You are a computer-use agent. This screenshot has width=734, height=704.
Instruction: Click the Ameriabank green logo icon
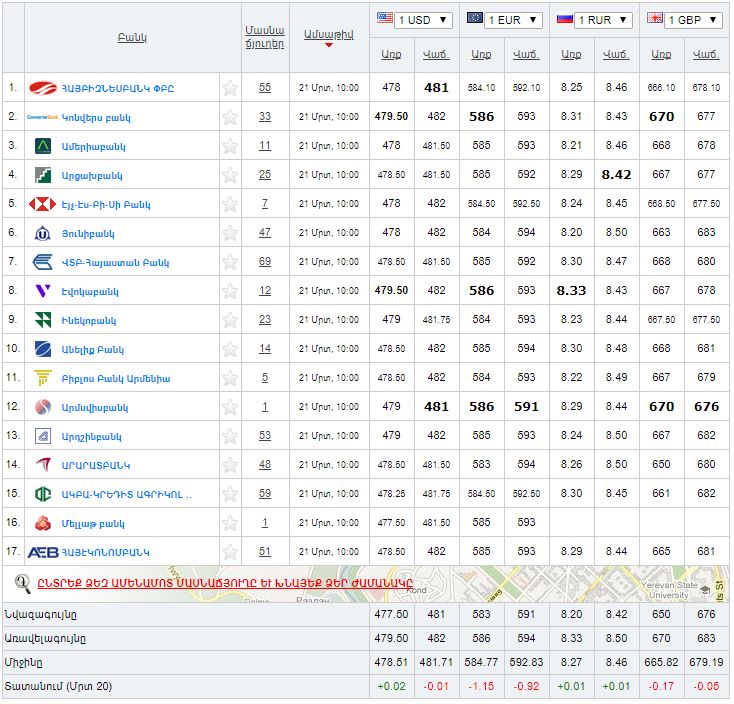43,146
